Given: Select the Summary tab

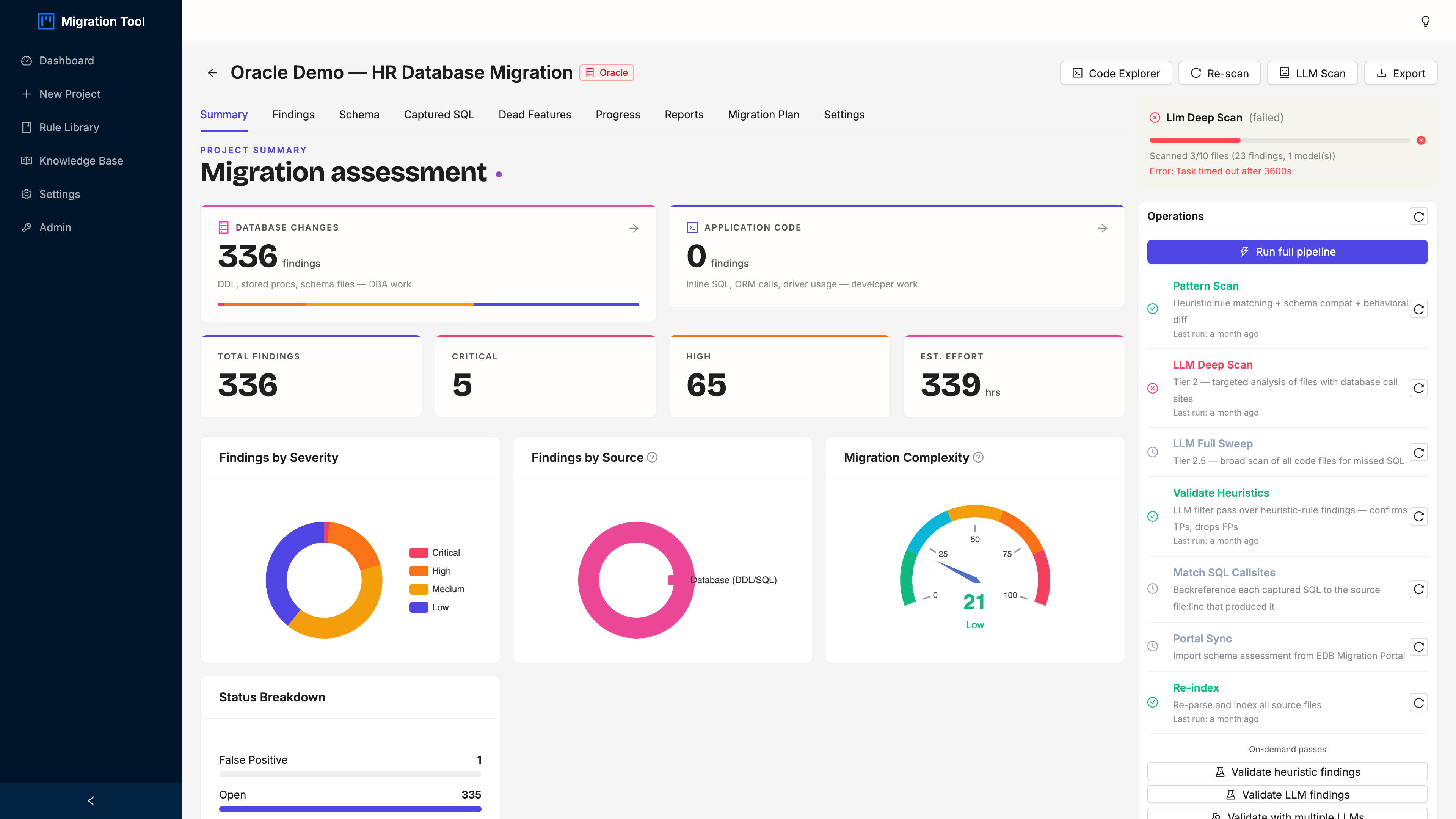Looking at the screenshot, I should coord(224,115).
